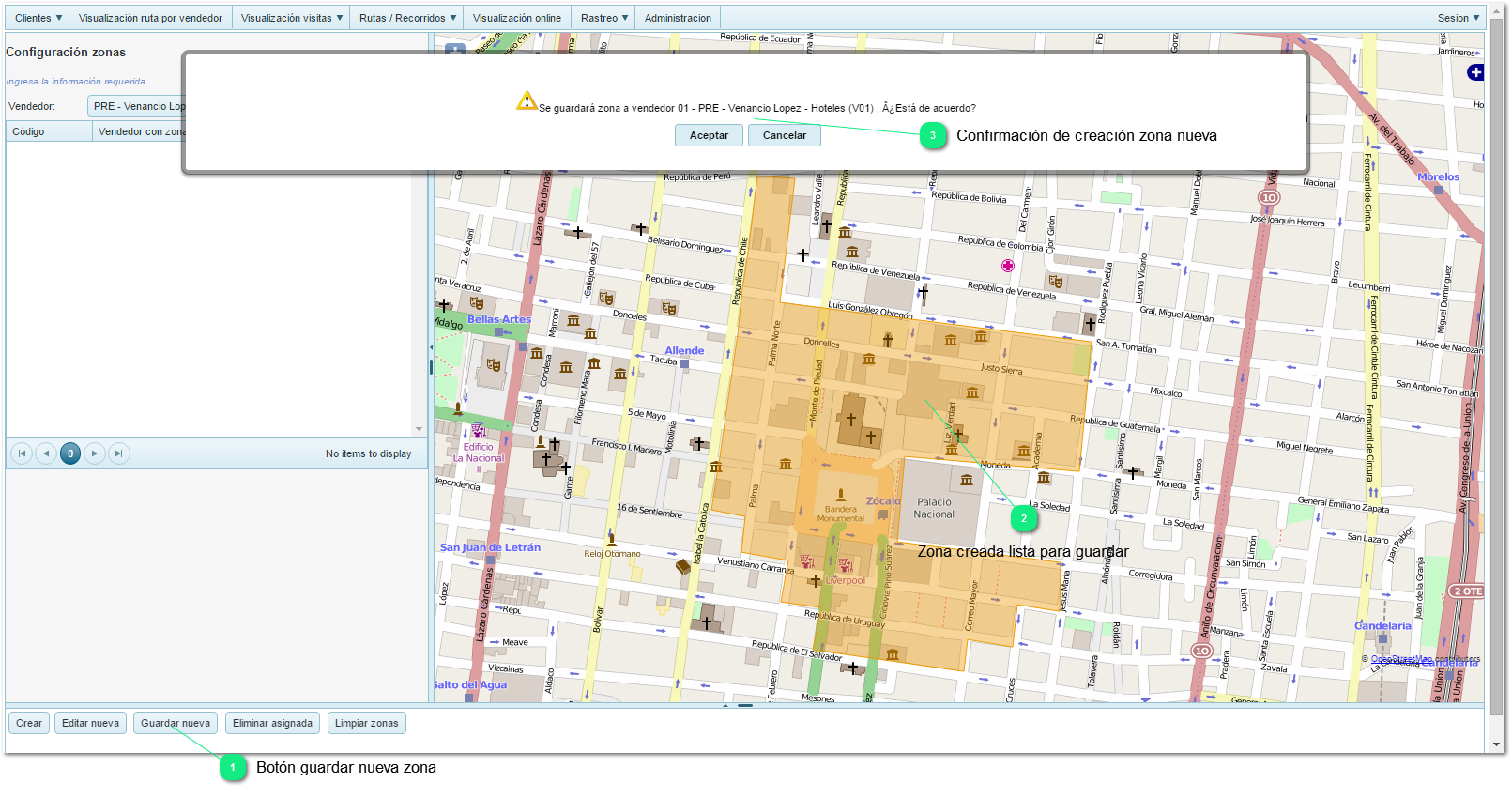Click the page scrollbar up arrow
Screen dimensions: 1512x798
[1496, 13]
